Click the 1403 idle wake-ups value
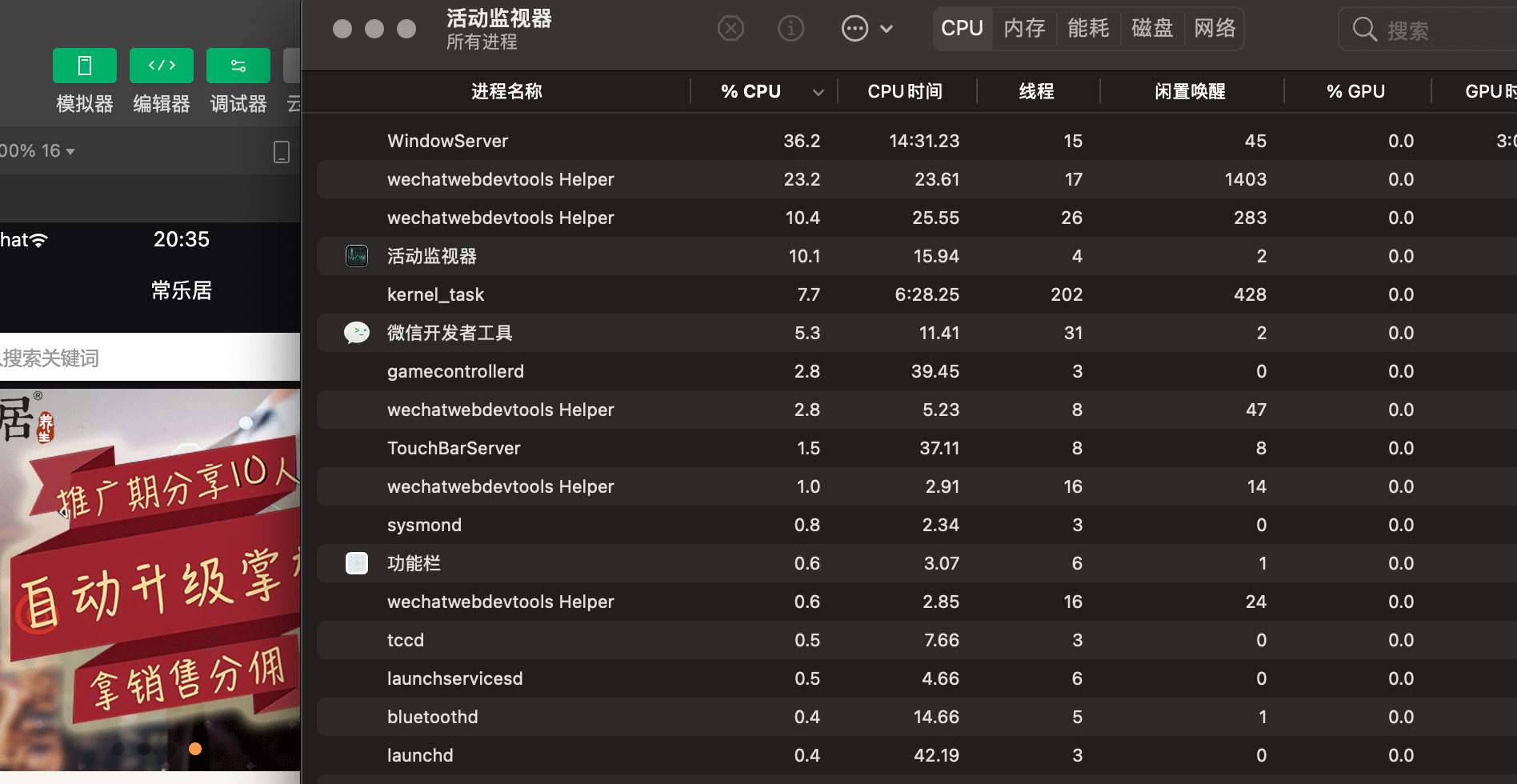This screenshot has width=1517, height=784. 1246,179
